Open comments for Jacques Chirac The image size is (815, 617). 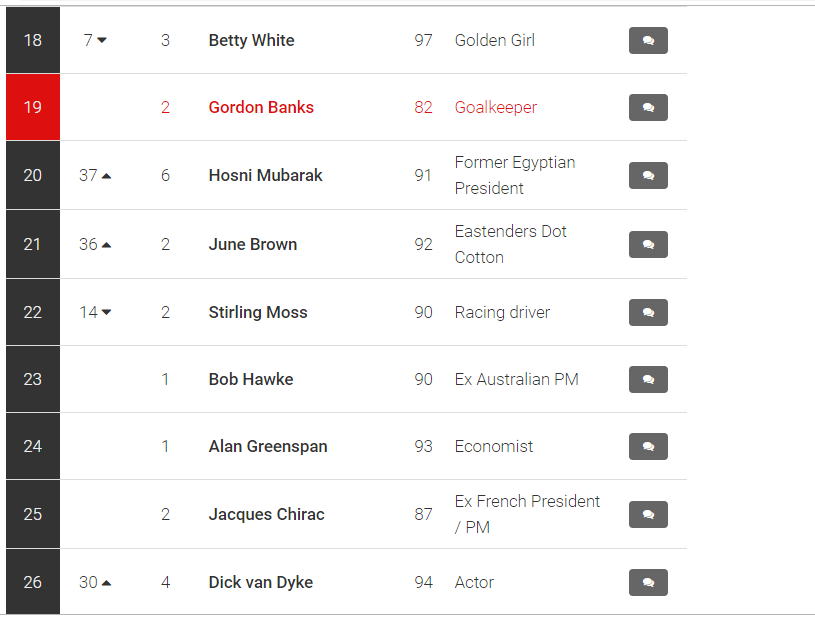point(648,515)
